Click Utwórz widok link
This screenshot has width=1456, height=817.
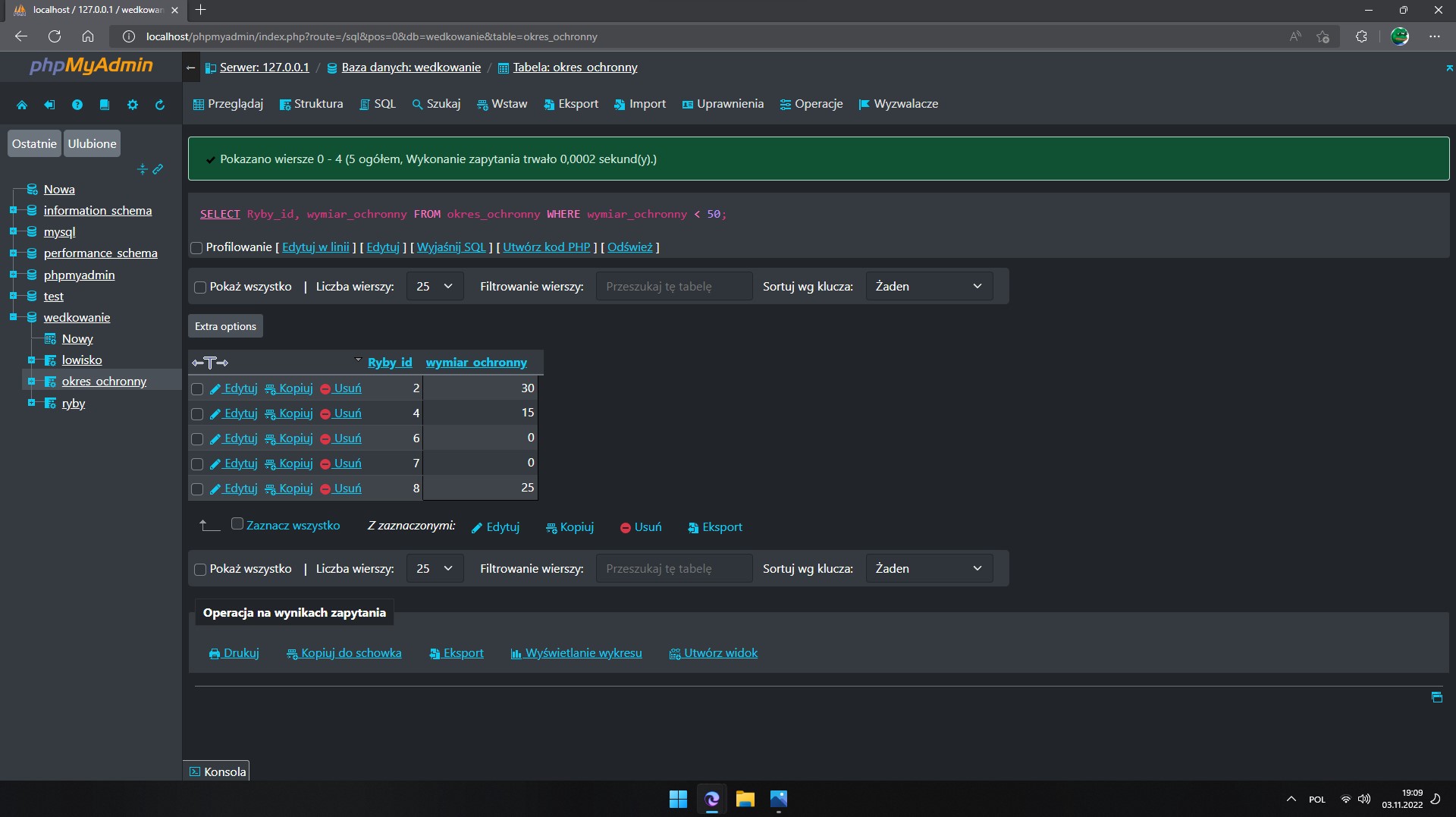pyautogui.click(x=714, y=653)
